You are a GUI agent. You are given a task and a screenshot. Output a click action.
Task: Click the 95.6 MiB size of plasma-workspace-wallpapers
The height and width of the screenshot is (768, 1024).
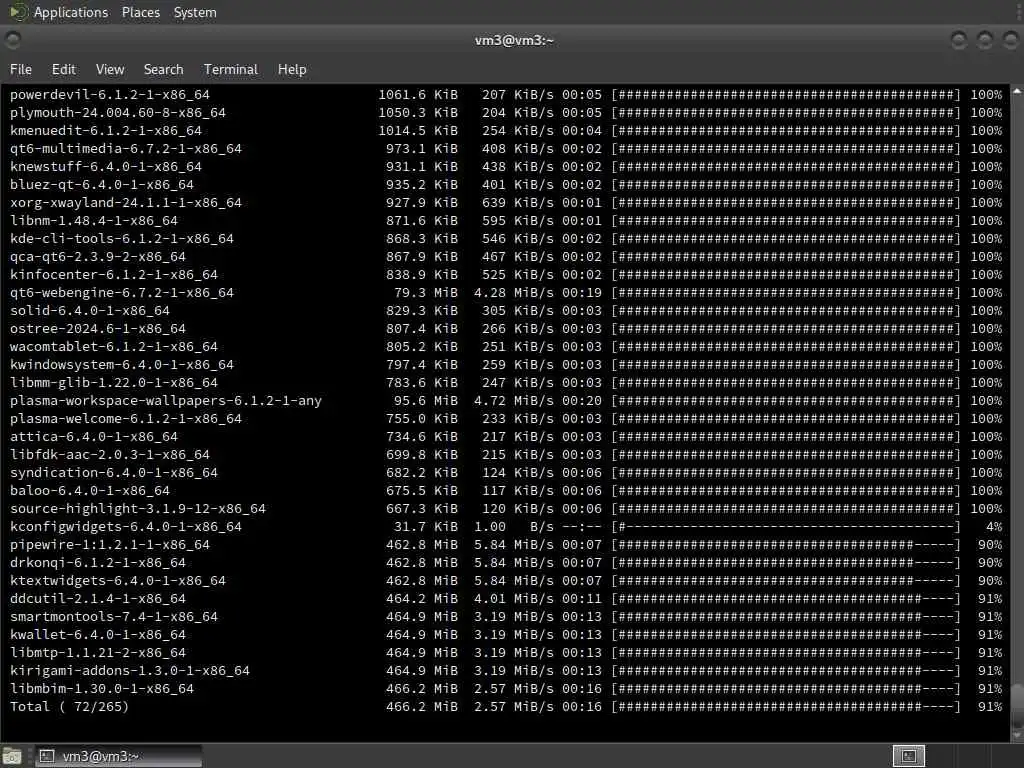point(426,400)
